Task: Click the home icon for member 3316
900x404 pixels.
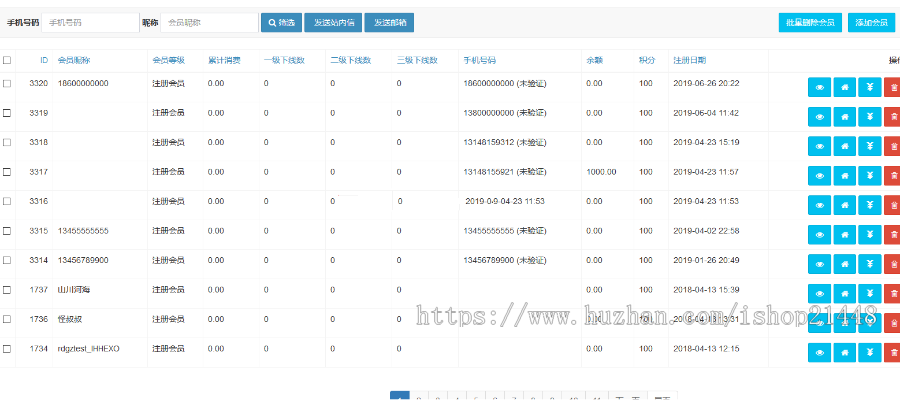Action: coord(844,205)
